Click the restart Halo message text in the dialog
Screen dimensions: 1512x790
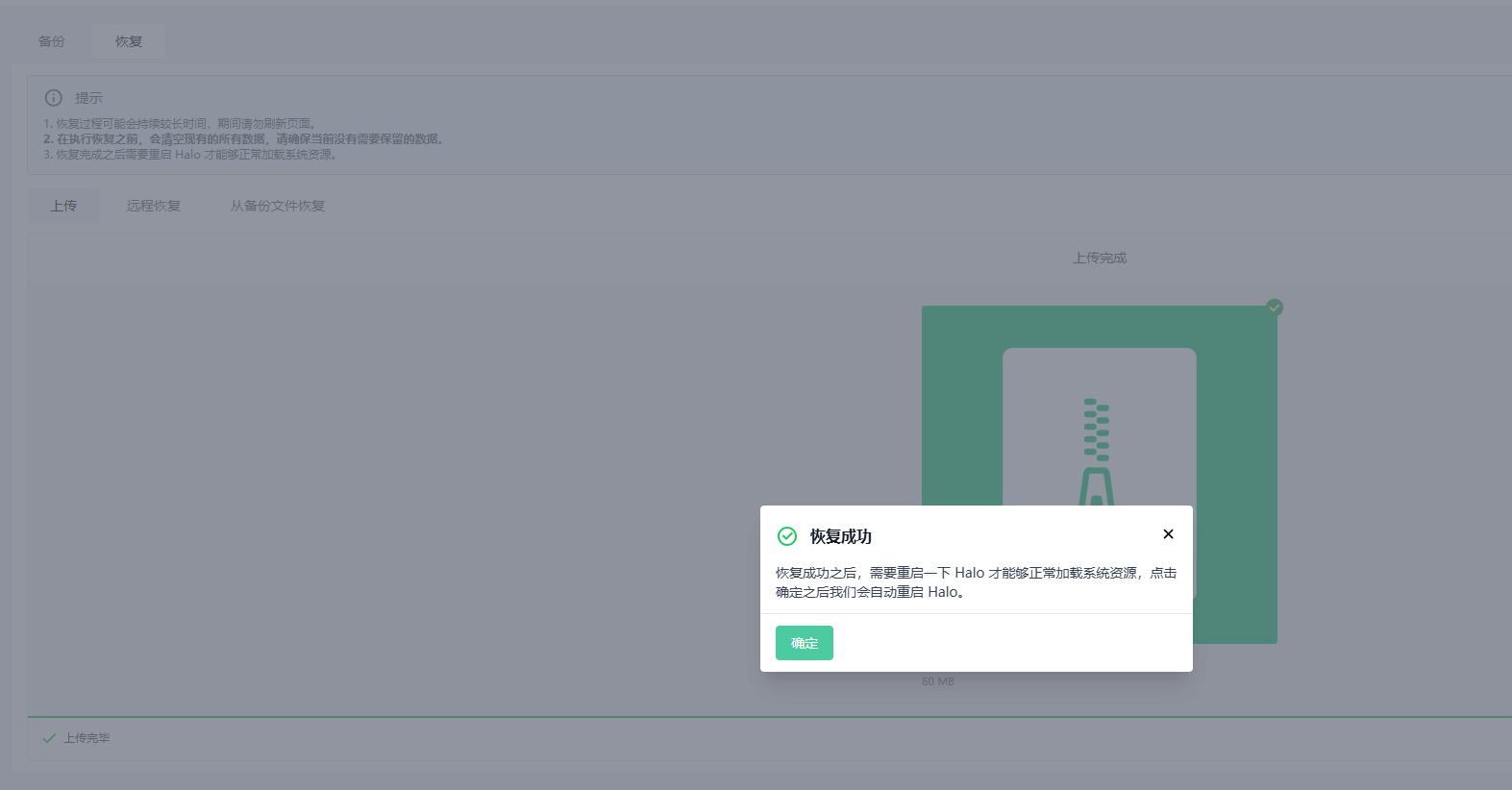pos(976,582)
